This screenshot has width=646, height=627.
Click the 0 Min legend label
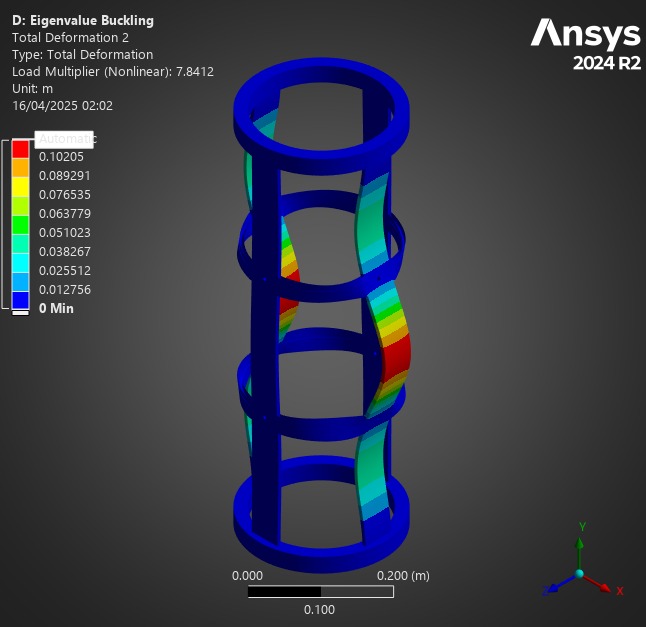[56, 308]
